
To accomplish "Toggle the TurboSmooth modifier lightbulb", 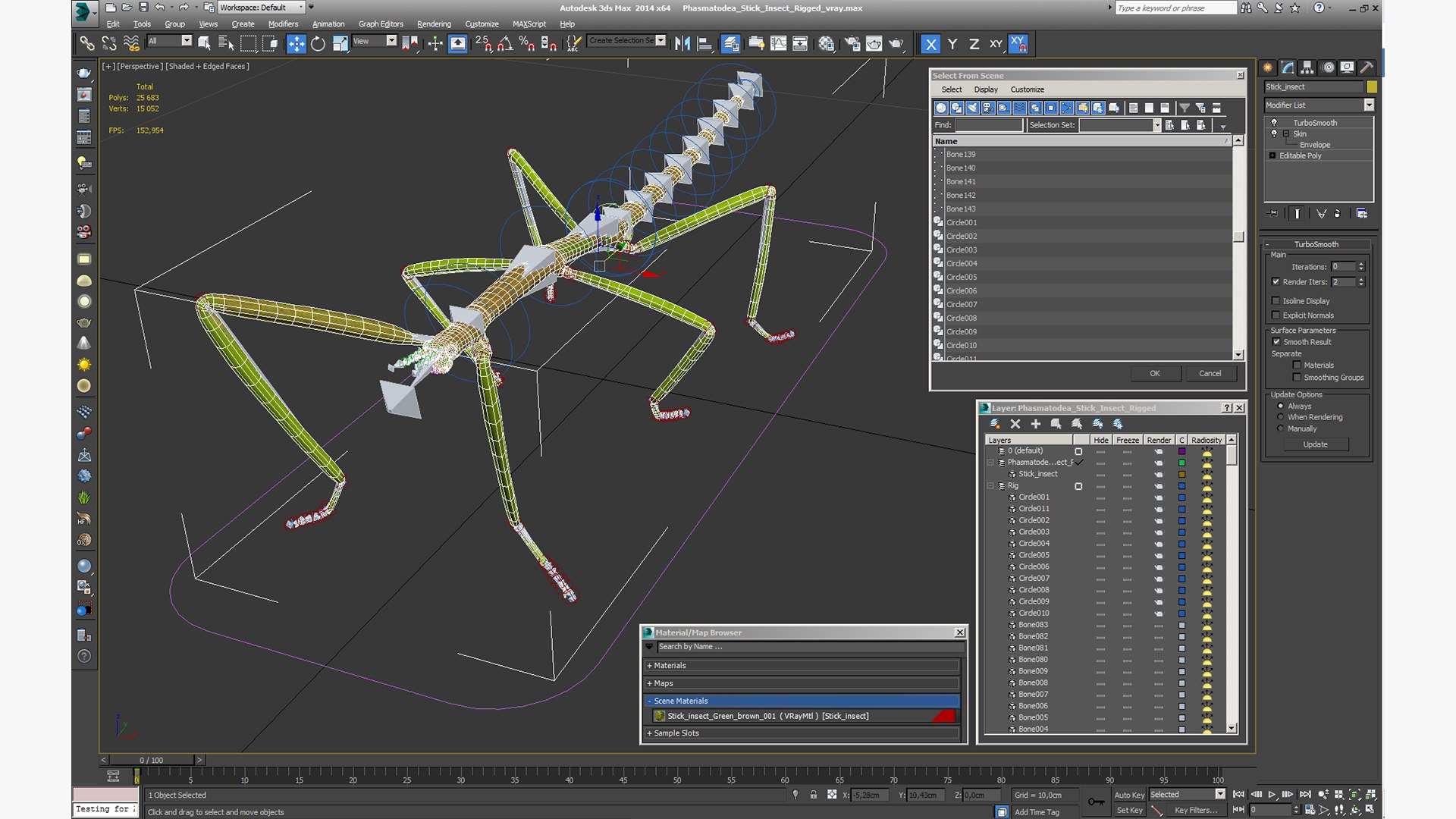I will point(1274,122).
